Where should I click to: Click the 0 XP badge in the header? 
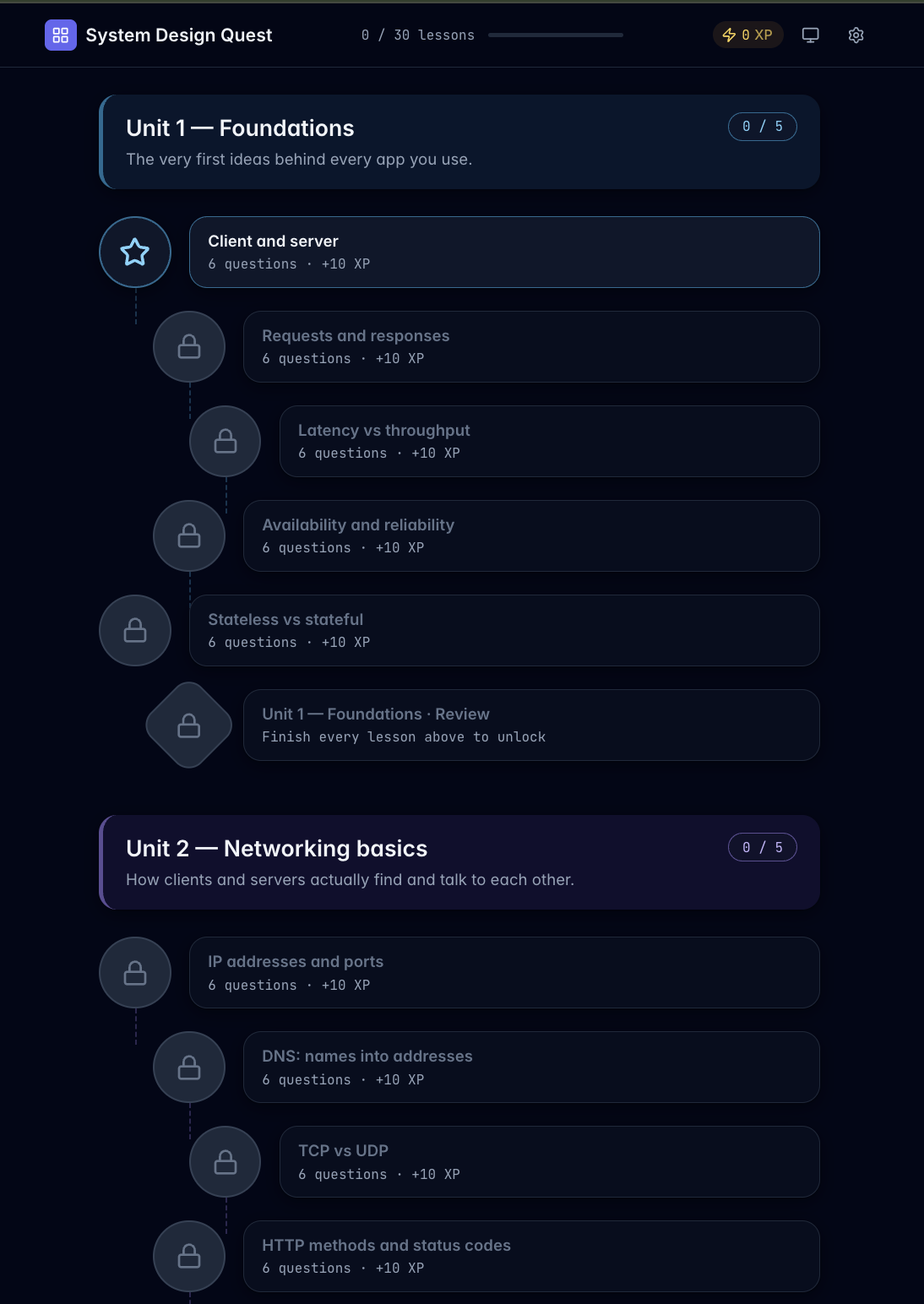pyautogui.click(x=747, y=35)
